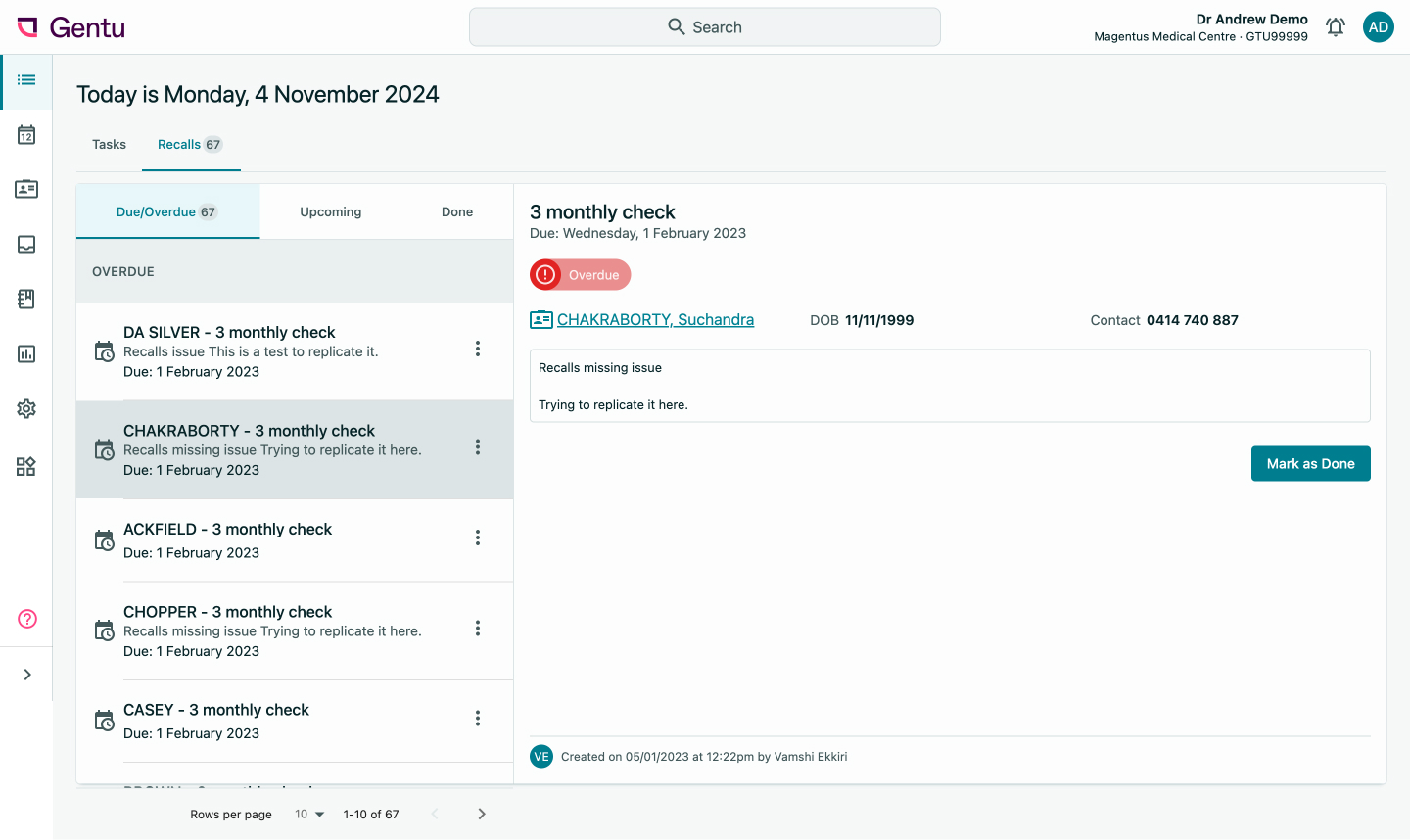Switch to the Upcoming recalls tab
The height and width of the screenshot is (840, 1410).
point(331,212)
